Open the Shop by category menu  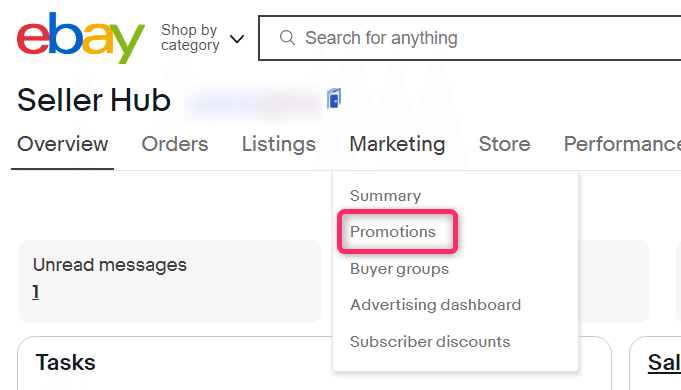202,38
